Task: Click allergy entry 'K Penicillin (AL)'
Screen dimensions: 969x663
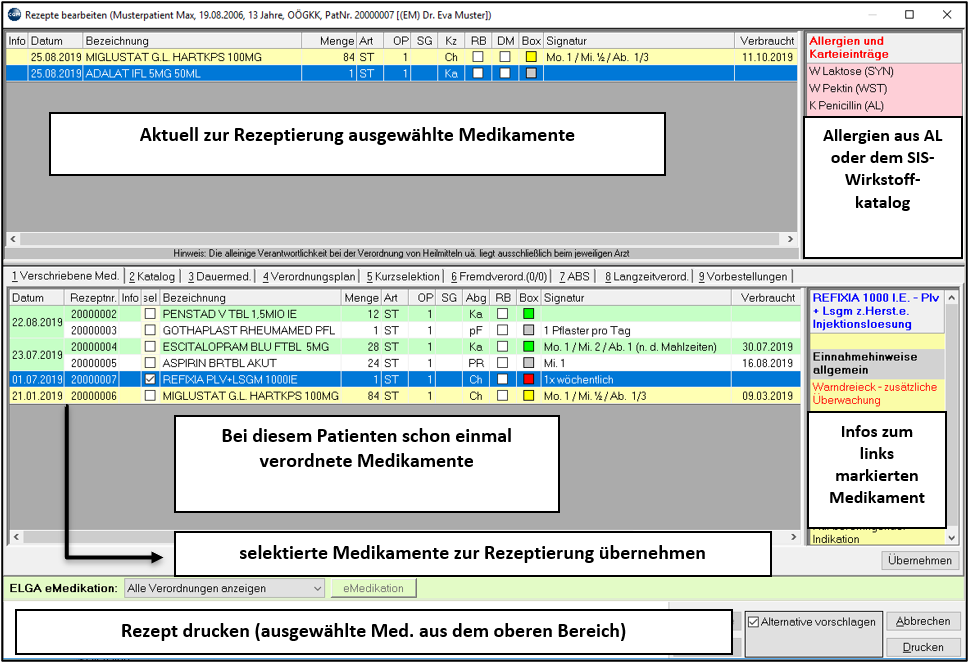Action: click(x=846, y=106)
